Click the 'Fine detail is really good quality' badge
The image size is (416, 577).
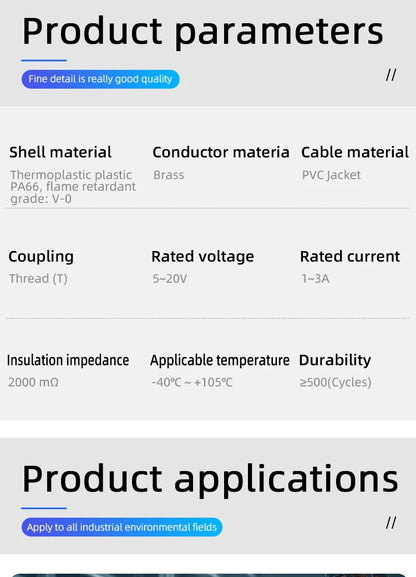click(x=101, y=79)
